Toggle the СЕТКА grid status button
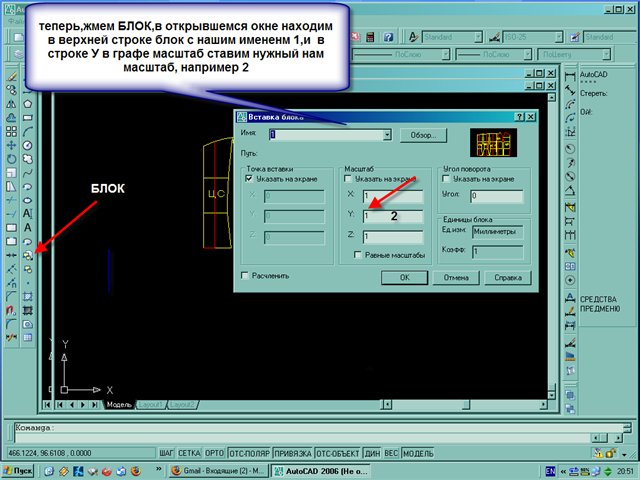This screenshot has width=640, height=480. click(x=190, y=453)
